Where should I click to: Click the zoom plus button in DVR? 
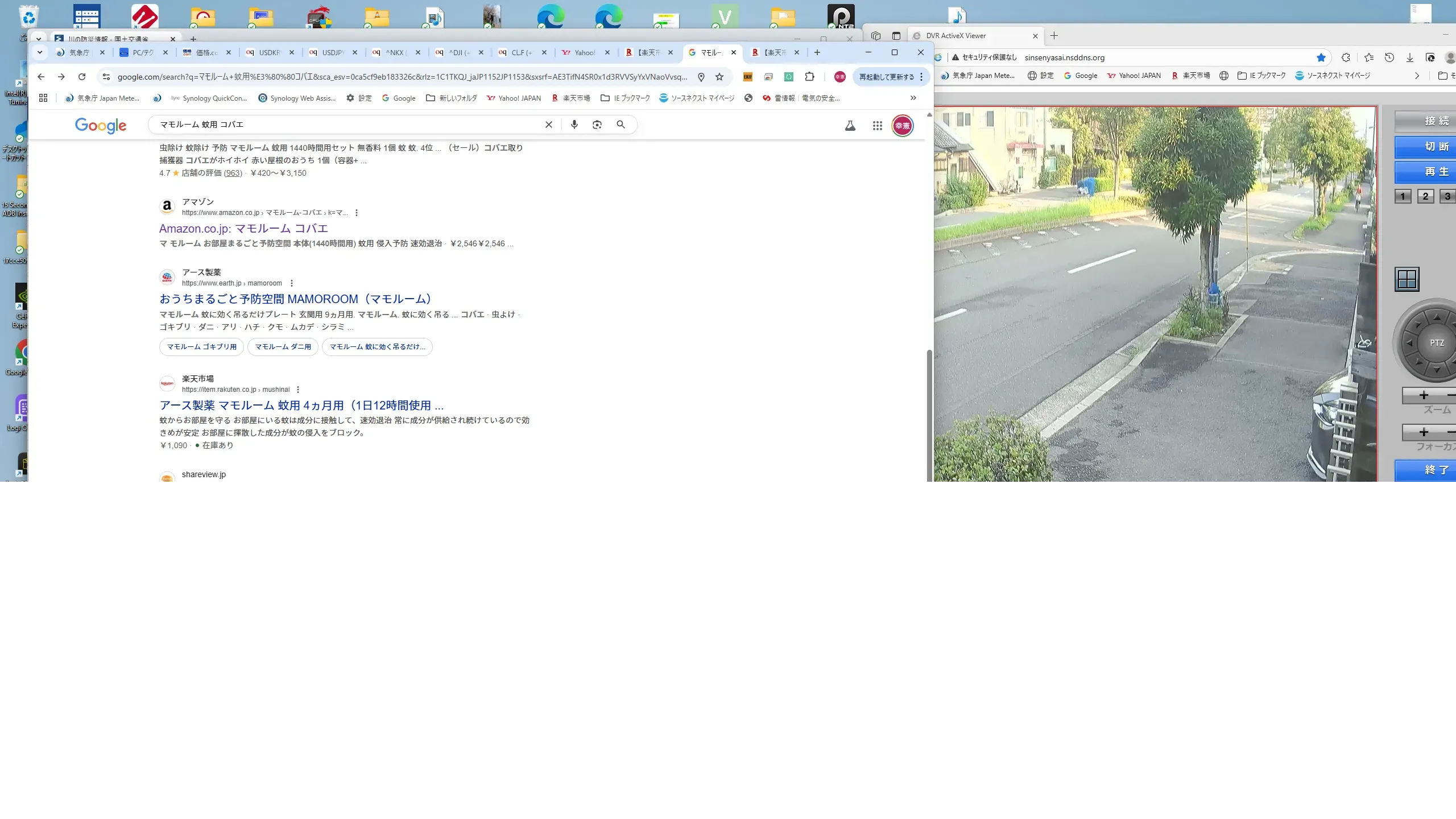(1424, 395)
